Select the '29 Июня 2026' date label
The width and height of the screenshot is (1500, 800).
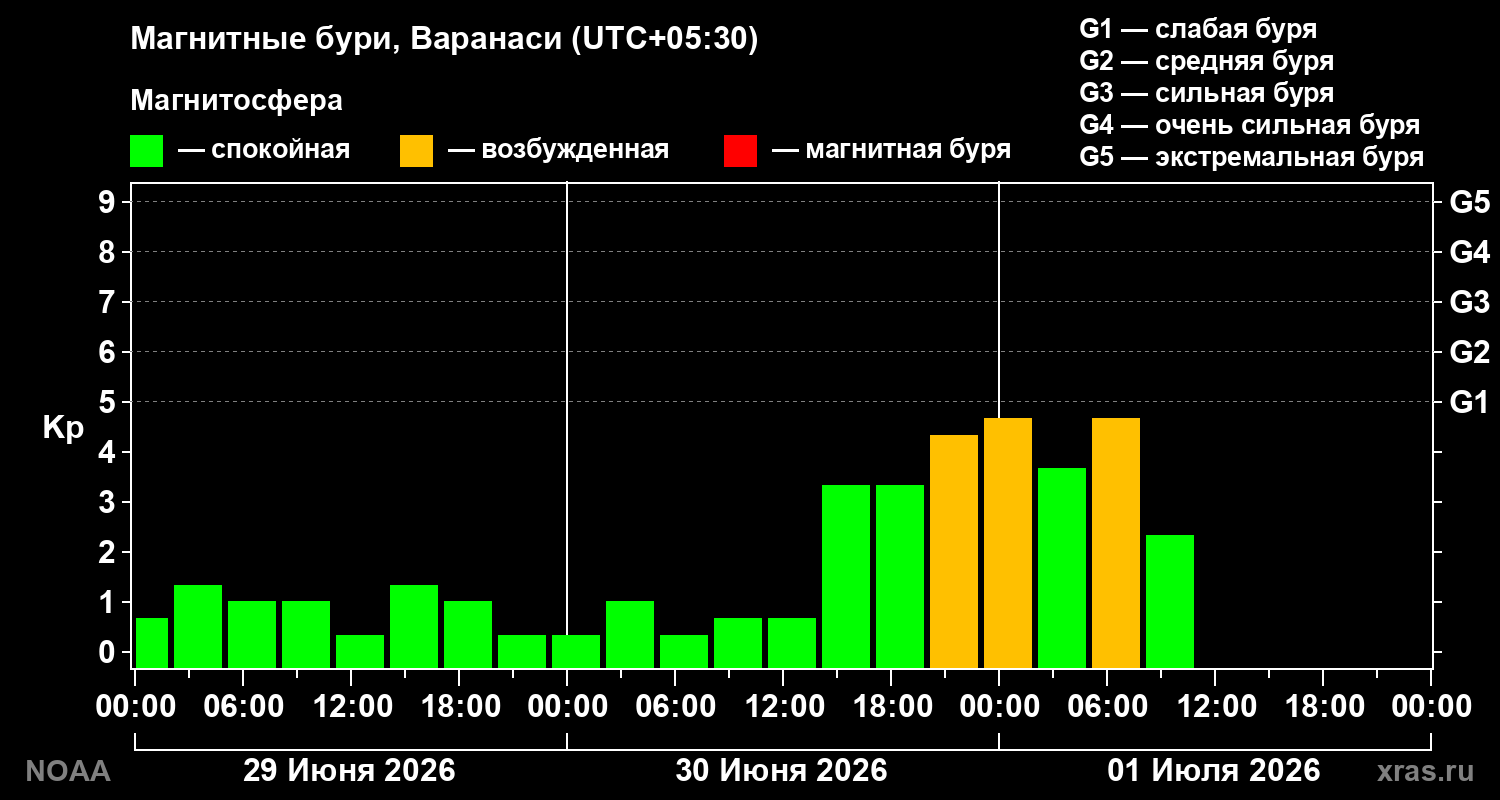[x=350, y=771]
